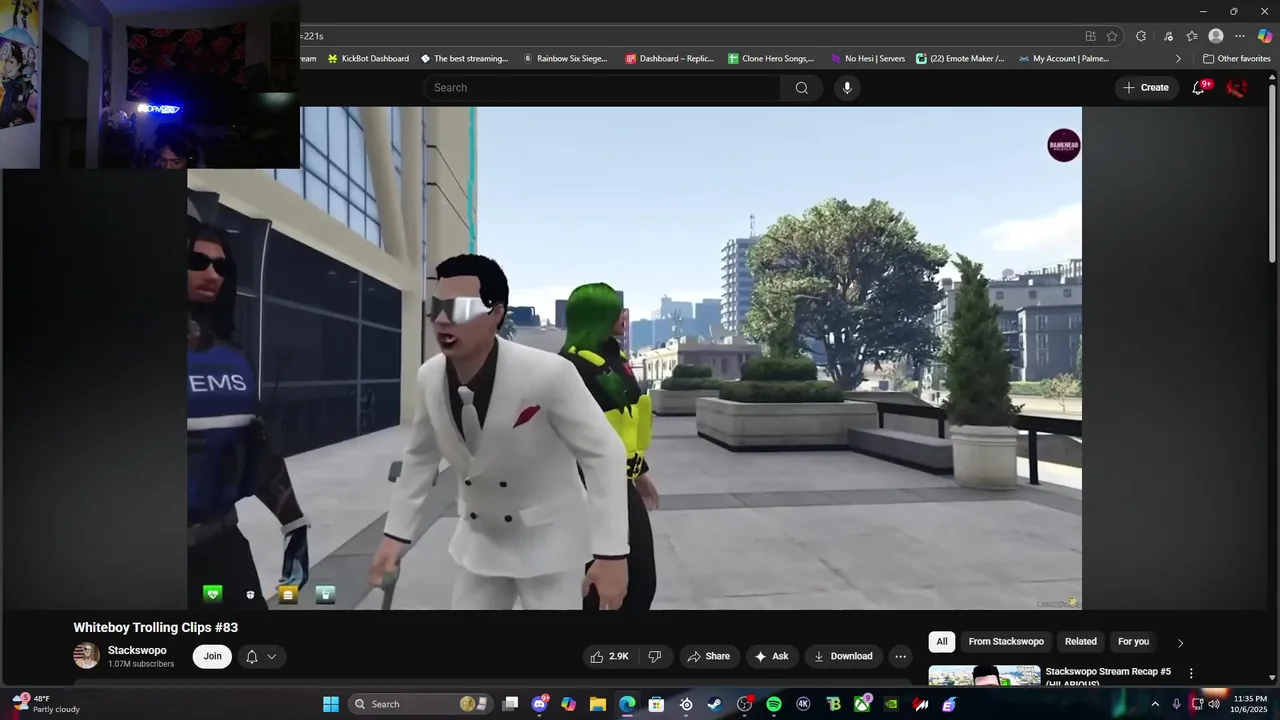1280x720 pixels.
Task: Join the Stackswopo channel membership
Action: tap(212, 656)
